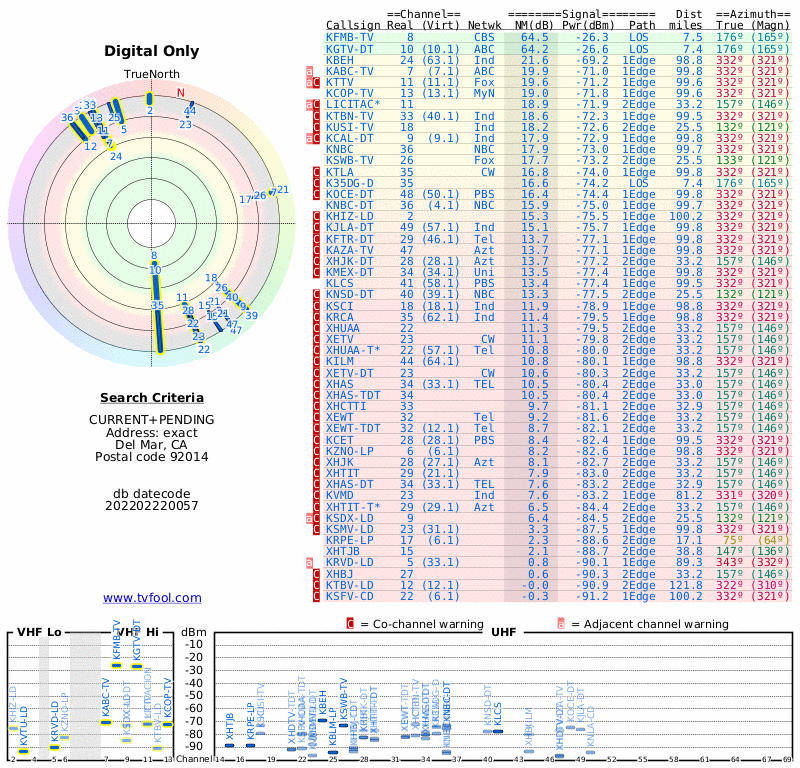Select KCAL-DT in the callsign column

[350, 138]
